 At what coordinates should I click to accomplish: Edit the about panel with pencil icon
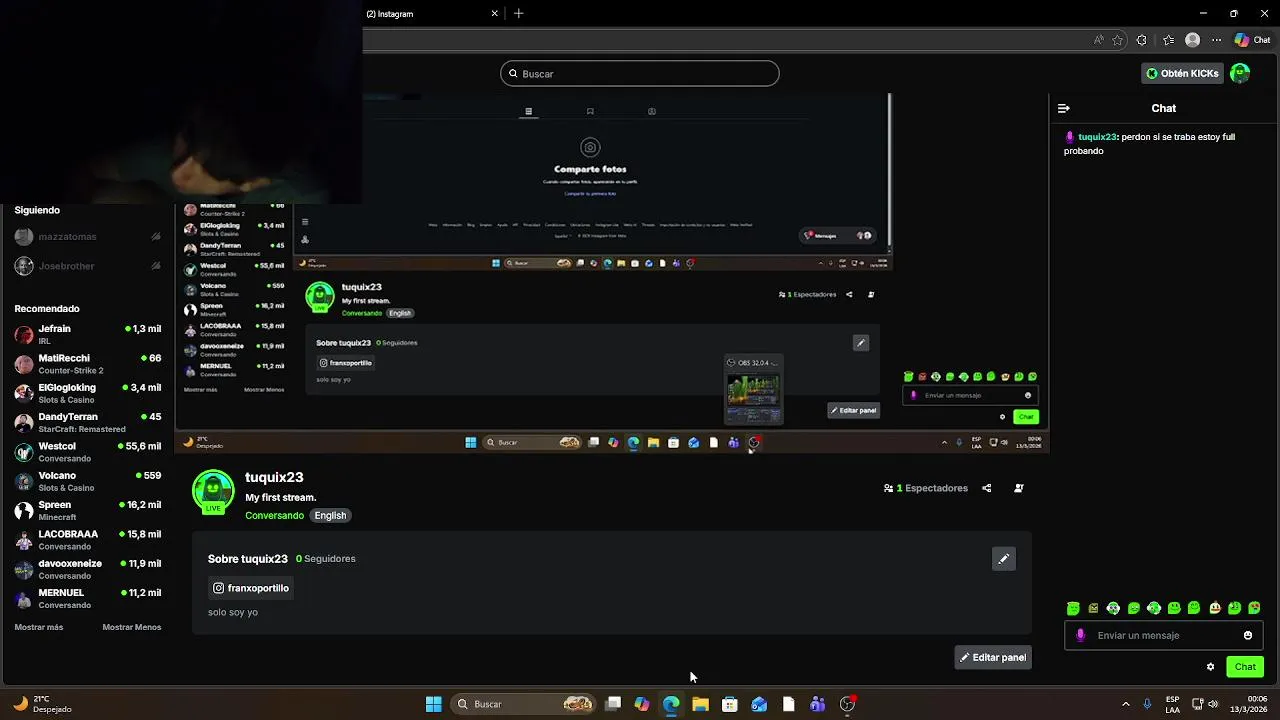tap(1003, 559)
